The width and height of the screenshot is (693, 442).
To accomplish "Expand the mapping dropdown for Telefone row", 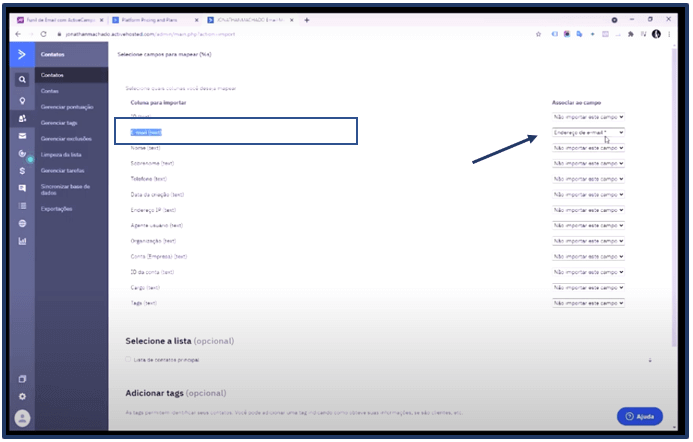I will pyautogui.click(x=588, y=178).
